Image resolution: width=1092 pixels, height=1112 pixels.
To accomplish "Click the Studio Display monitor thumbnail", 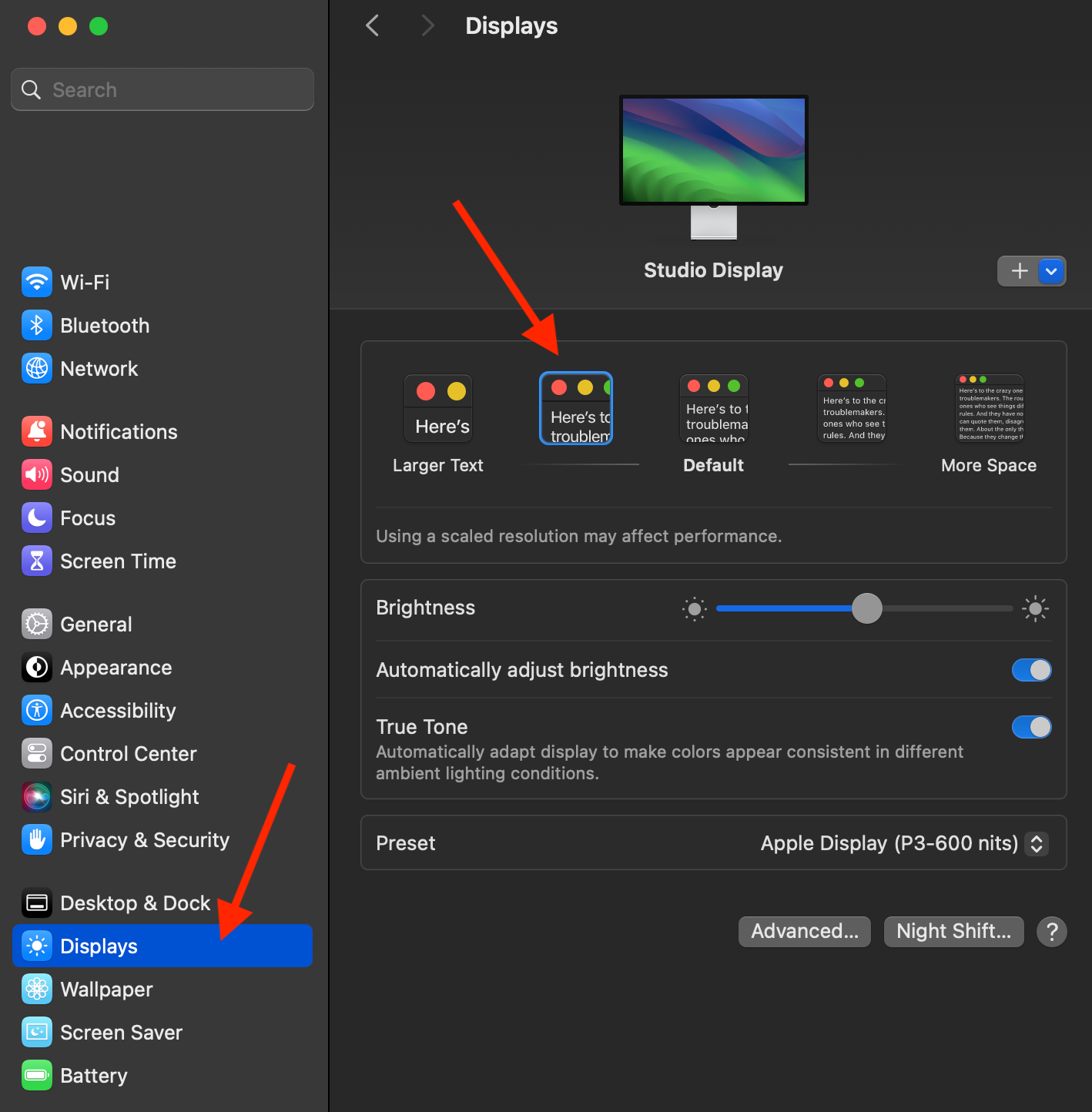I will [714, 166].
